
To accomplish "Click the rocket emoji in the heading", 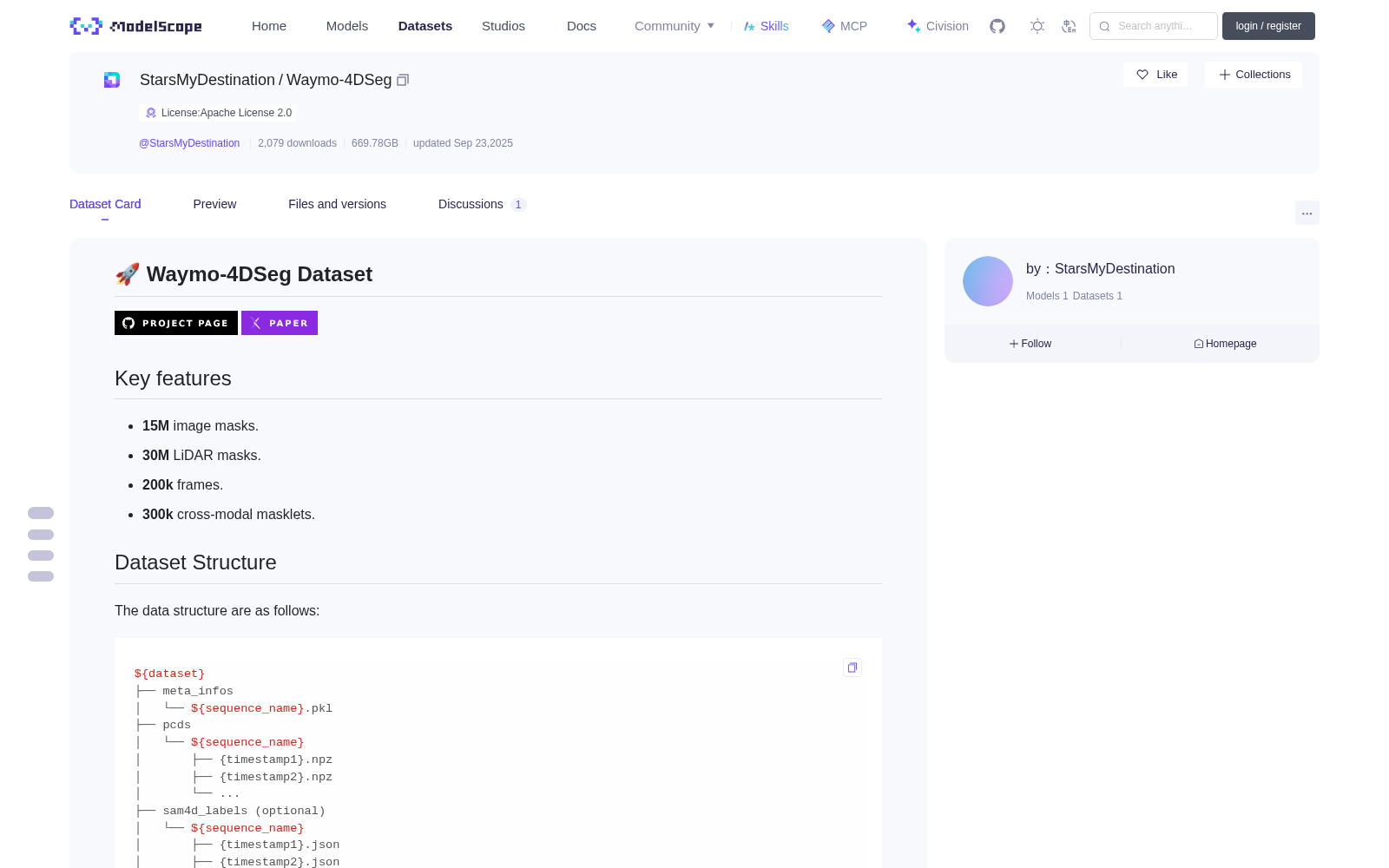I will point(128,274).
